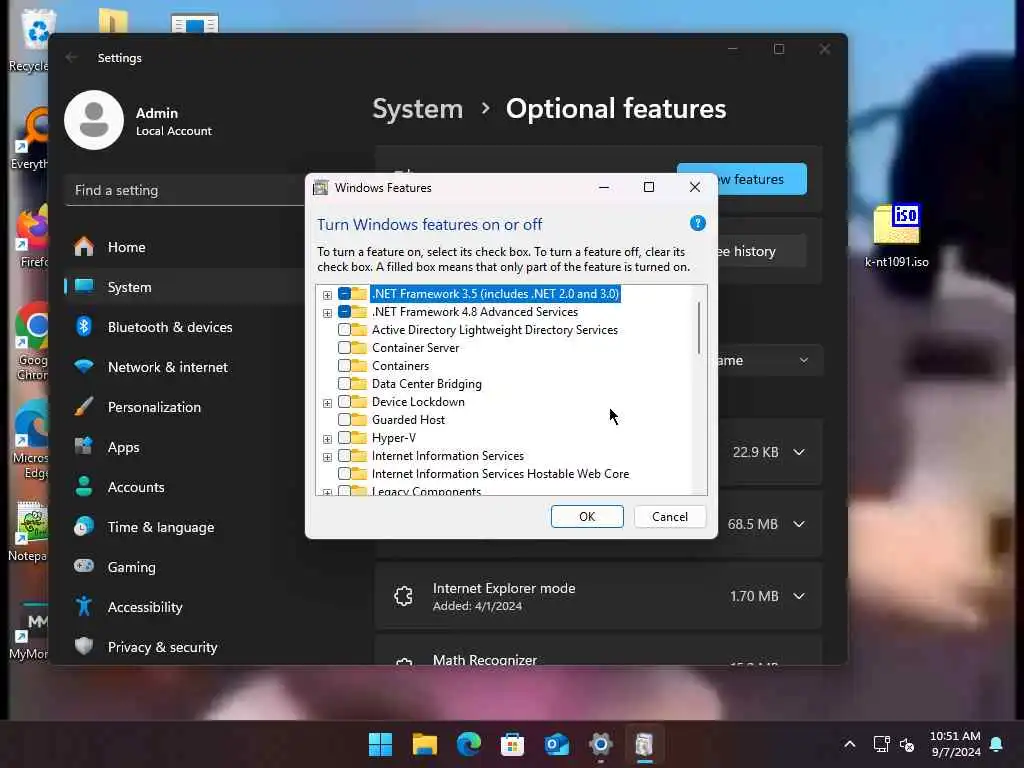Enable the Device Lockdown checkbox
Screen dimensions: 1024x768
click(344, 402)
